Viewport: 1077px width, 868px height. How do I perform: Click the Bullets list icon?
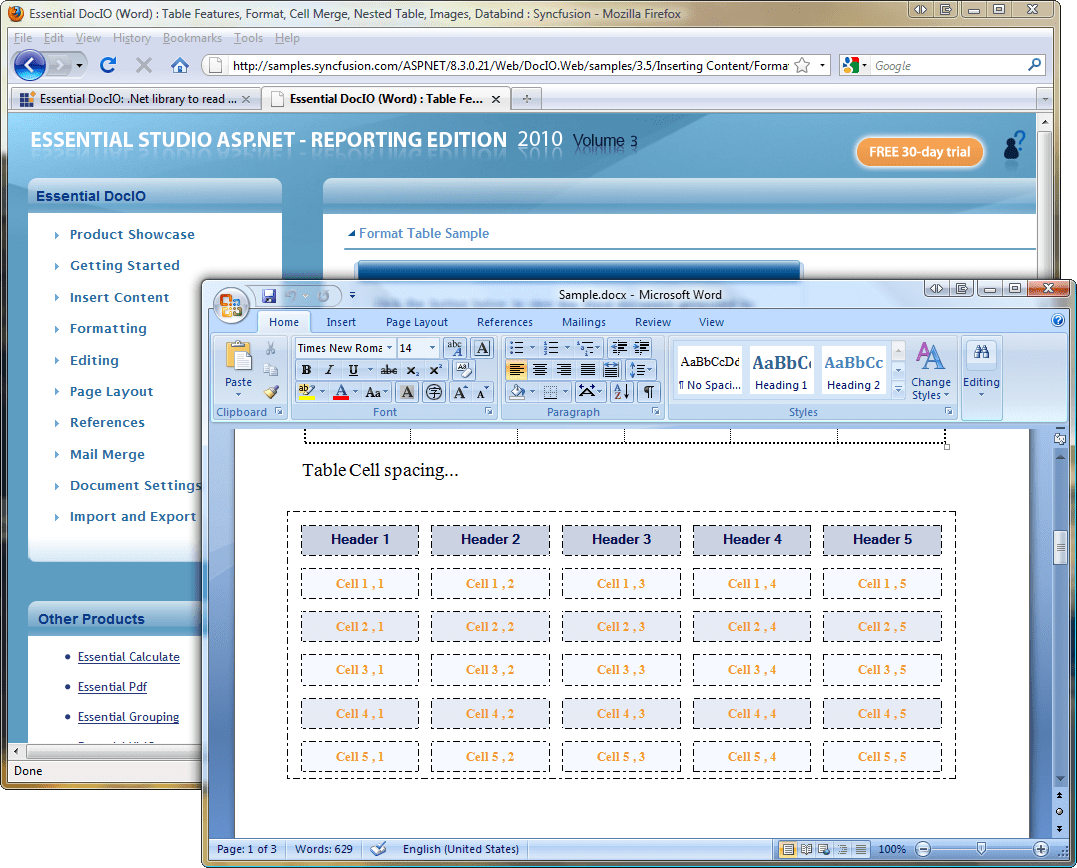(517, 348)
